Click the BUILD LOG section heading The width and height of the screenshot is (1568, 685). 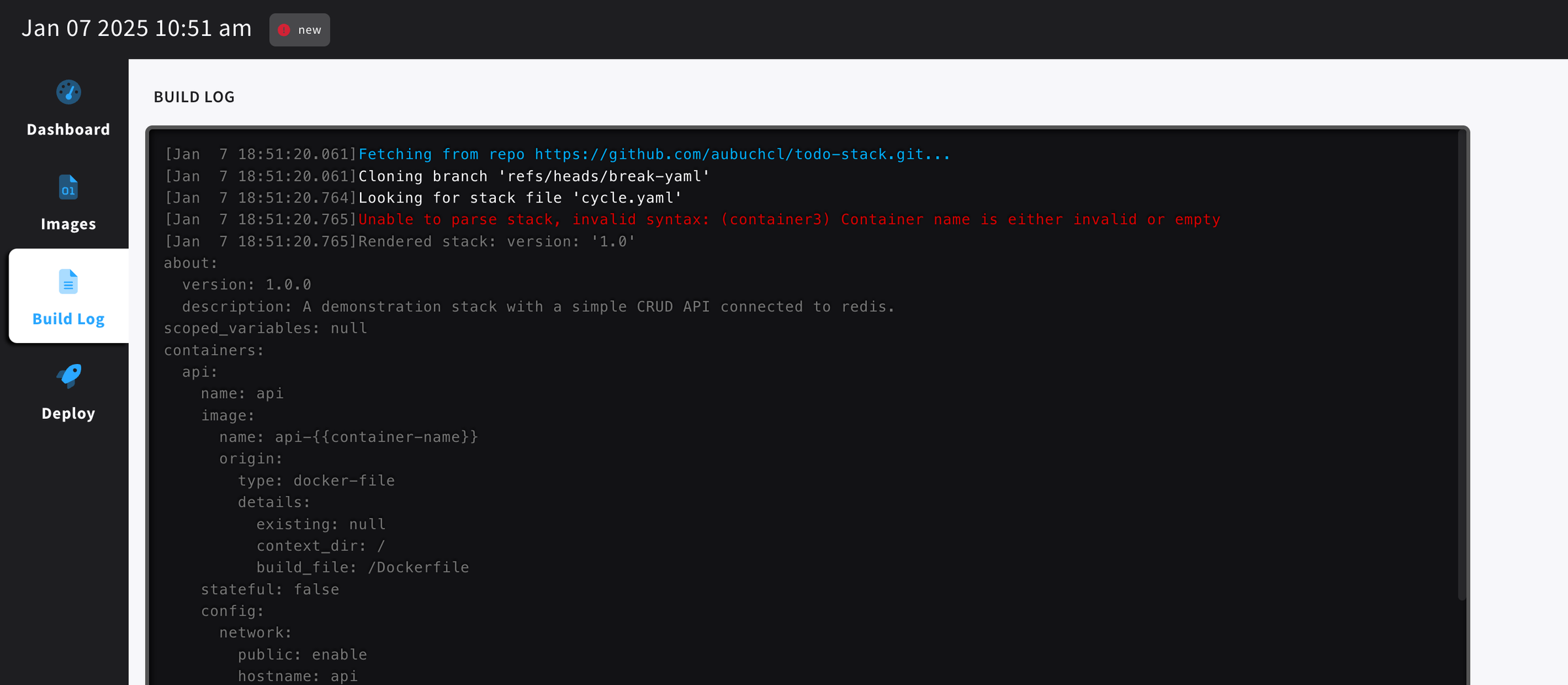pos(194,97)
